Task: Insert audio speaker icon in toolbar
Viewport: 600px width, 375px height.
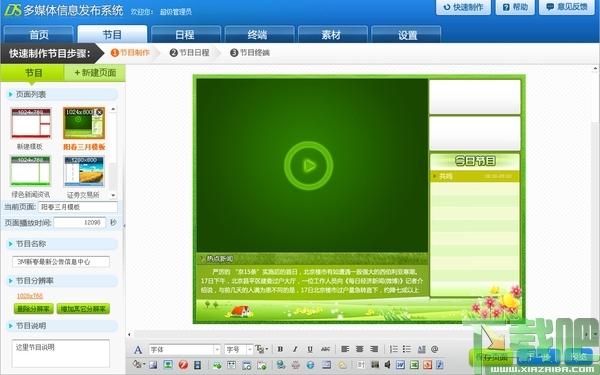Action: click(x=387, y=365)
